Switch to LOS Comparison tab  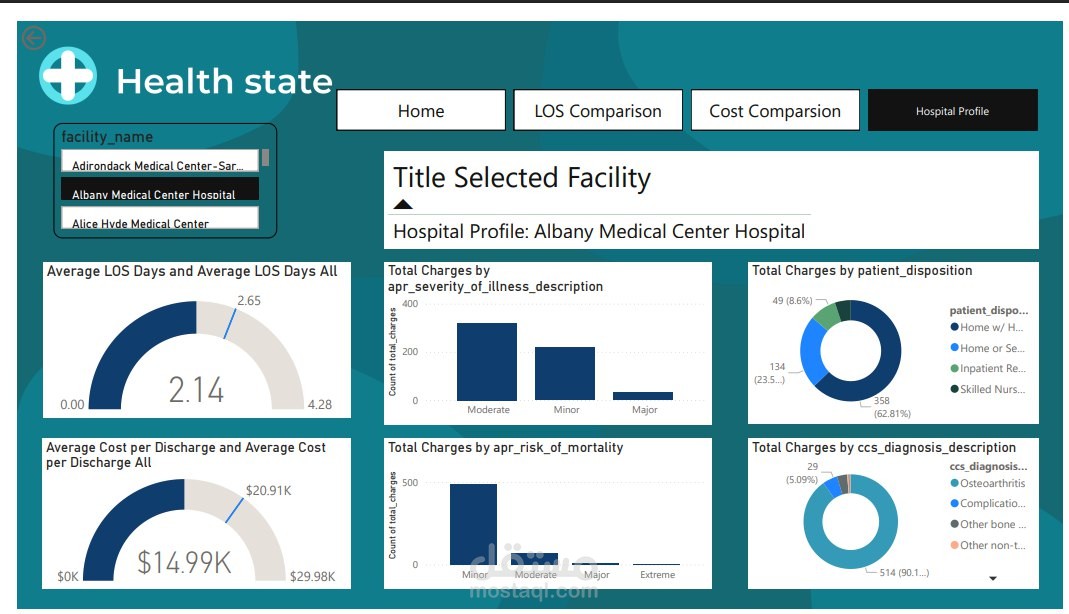click(598, 110)
